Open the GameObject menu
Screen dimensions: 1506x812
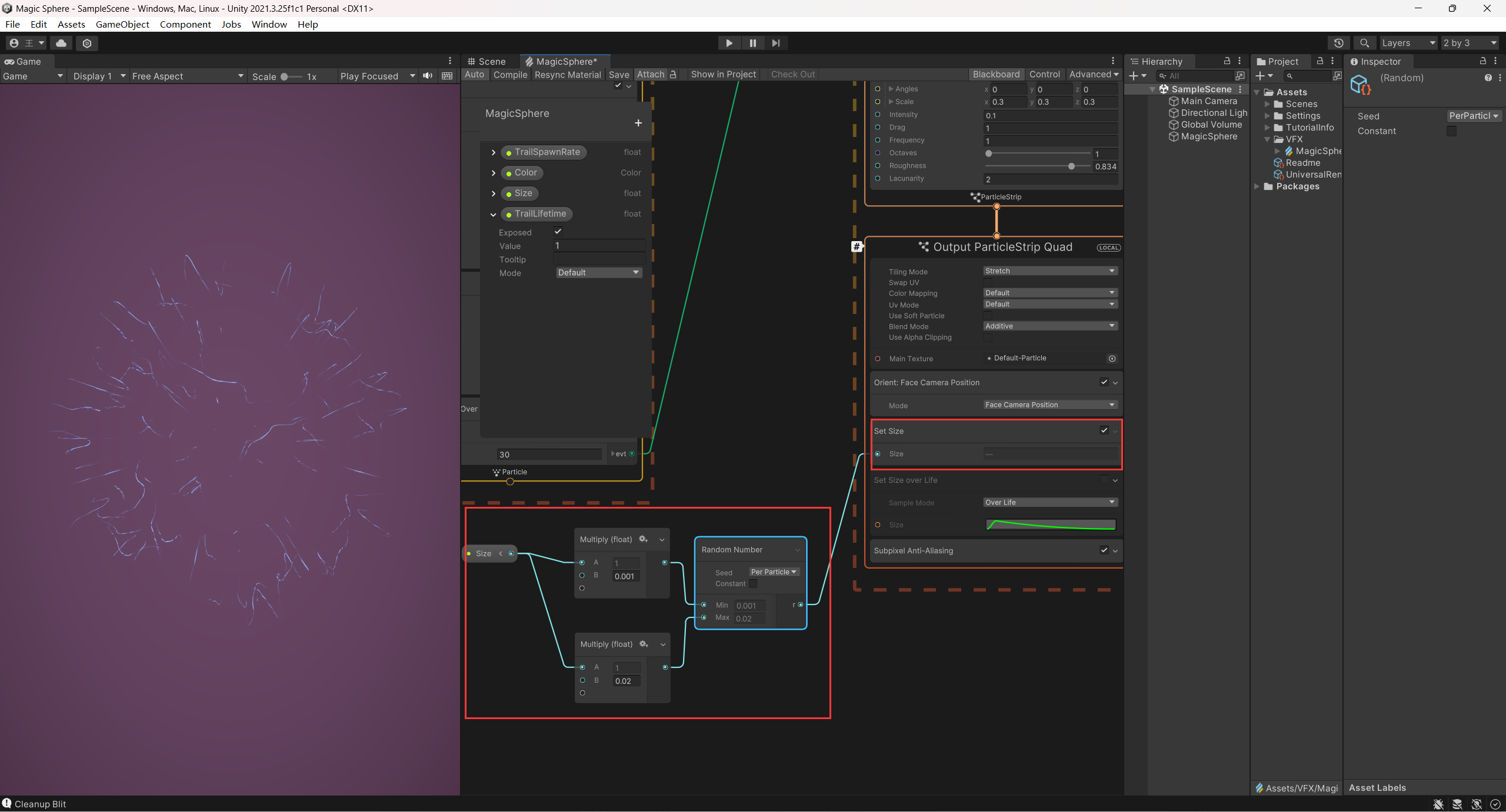122,24
